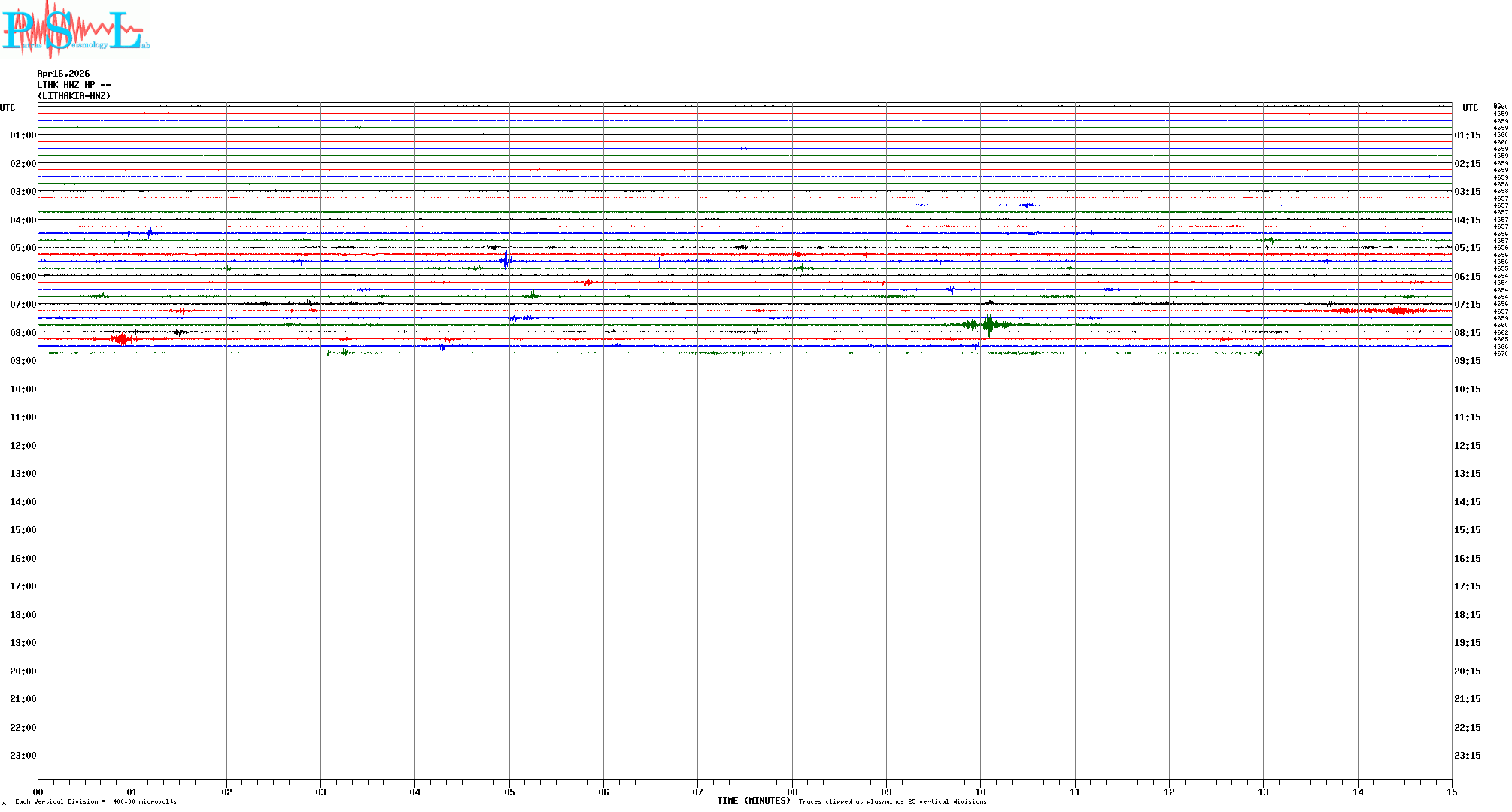This screenshot has width=1512, height=812.
Task: Click the red seismic burst near minute 01
Action: (122, 339)
